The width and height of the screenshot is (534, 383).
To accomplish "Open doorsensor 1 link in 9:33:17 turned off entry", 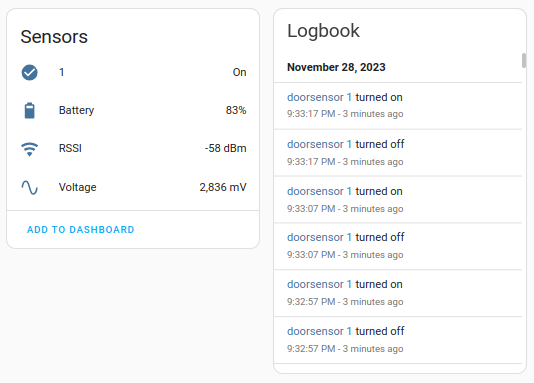I will pyautogui.click(x=319, y=144).
